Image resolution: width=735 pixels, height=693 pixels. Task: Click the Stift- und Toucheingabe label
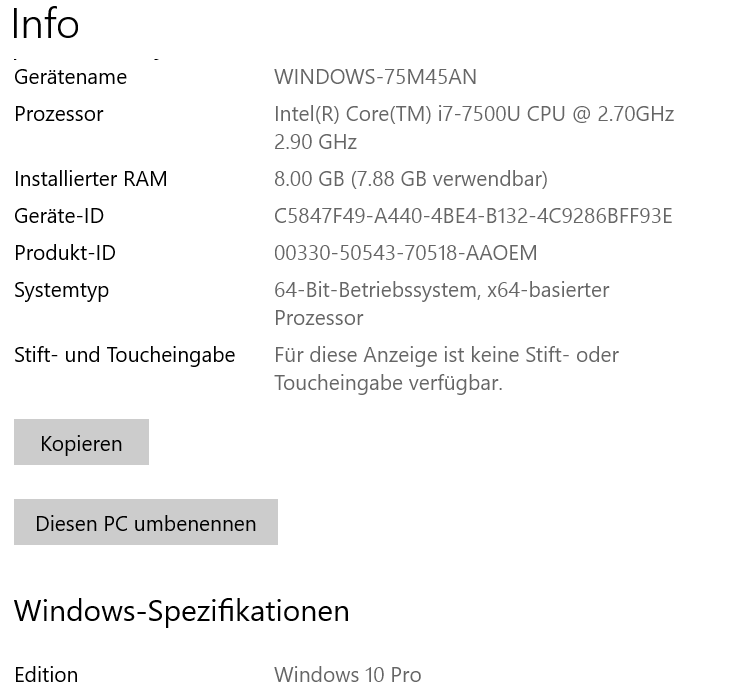point(125,355)
